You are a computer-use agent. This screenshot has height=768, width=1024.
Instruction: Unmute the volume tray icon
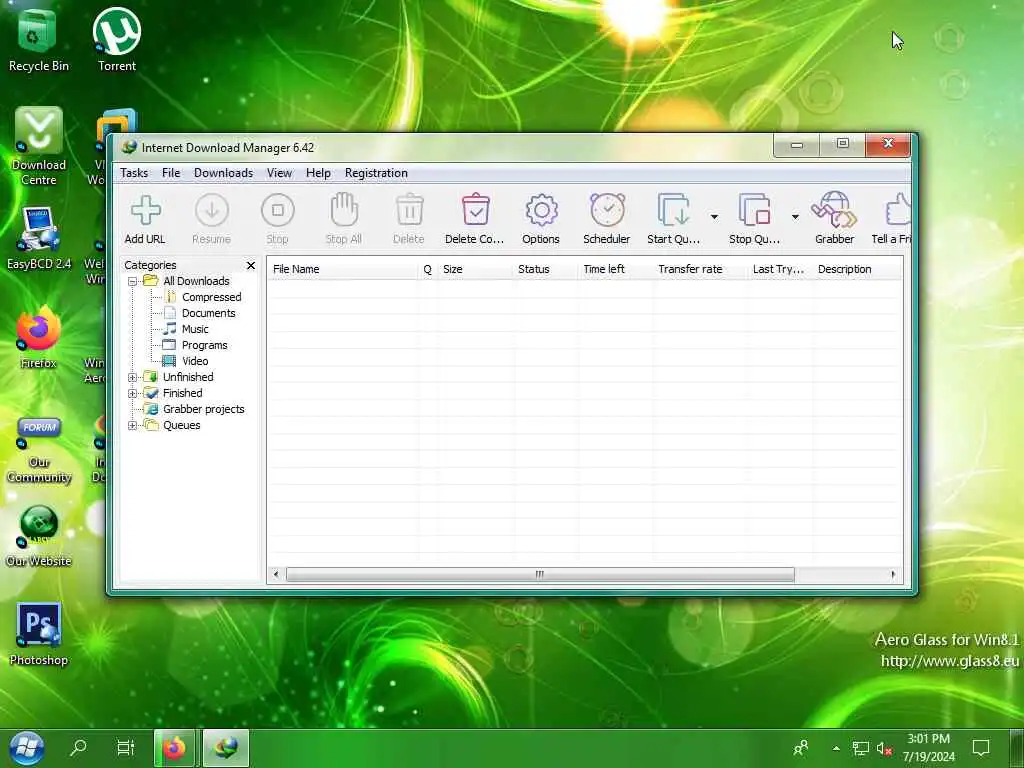coord(884,748)
